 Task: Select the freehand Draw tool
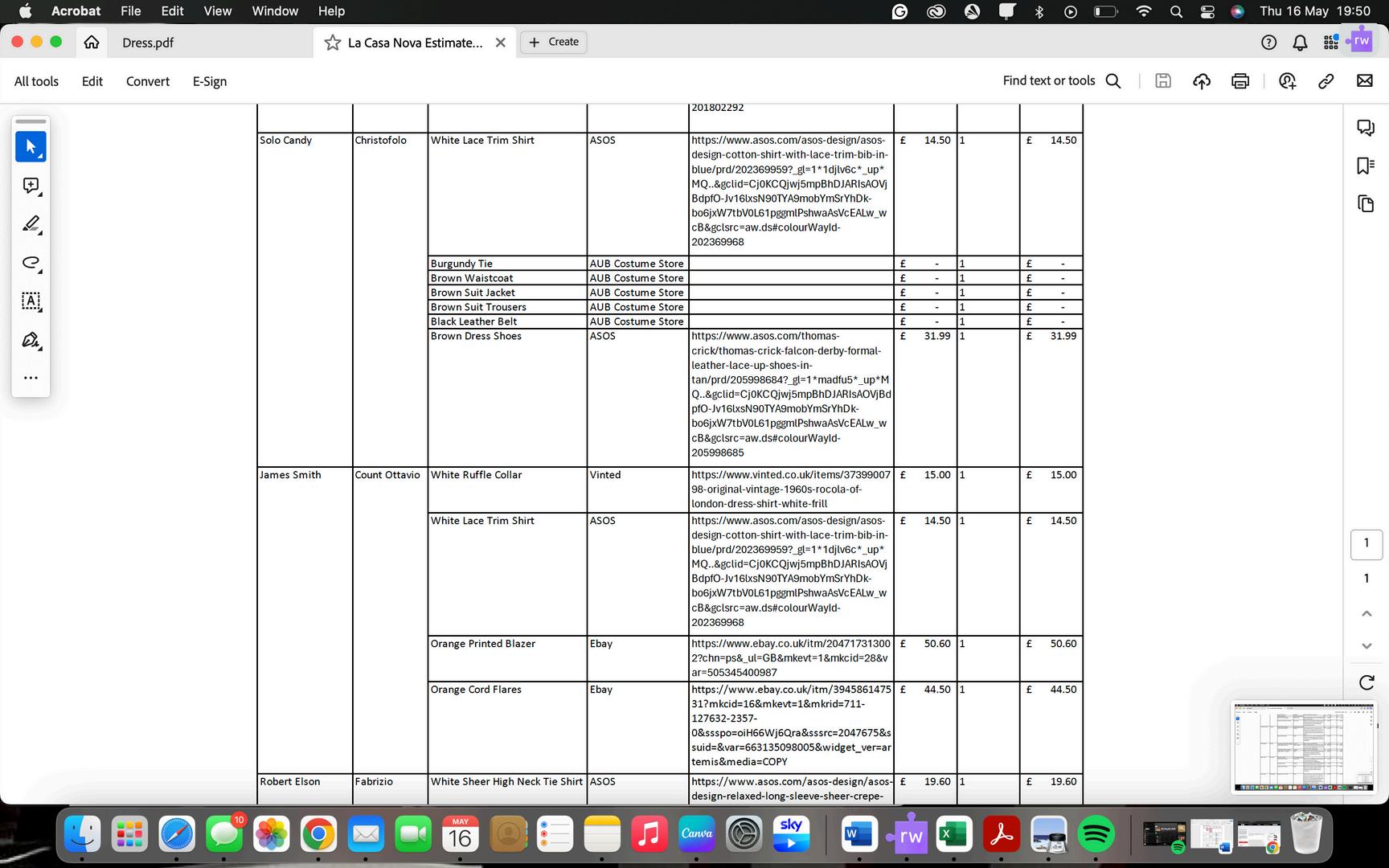tap(31, 263)
